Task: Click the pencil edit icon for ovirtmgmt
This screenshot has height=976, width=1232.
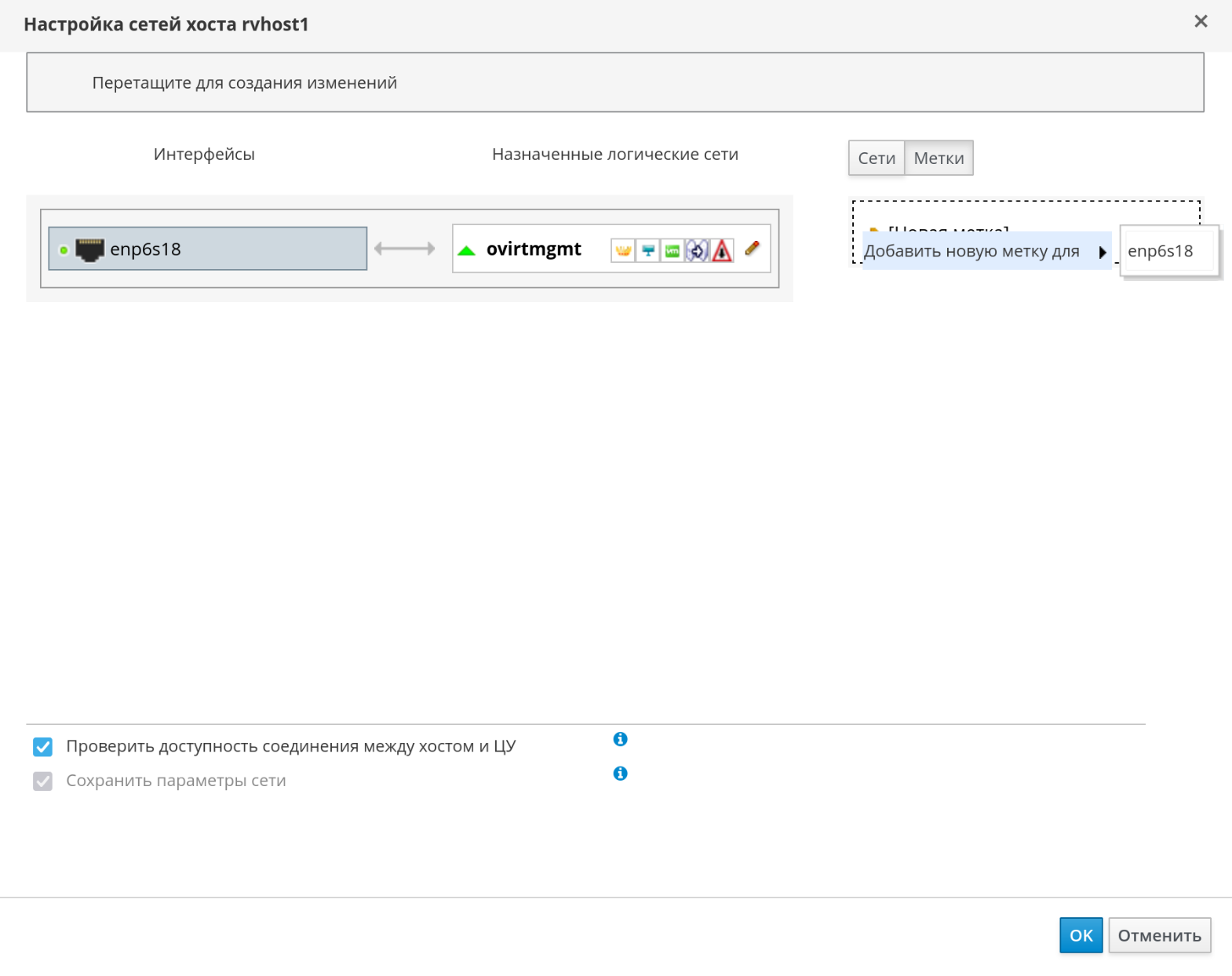Action: [x=752, y=249]
